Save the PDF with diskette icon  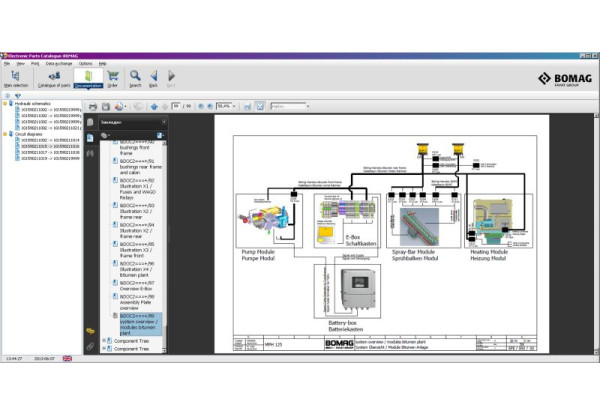pos(106,105)
